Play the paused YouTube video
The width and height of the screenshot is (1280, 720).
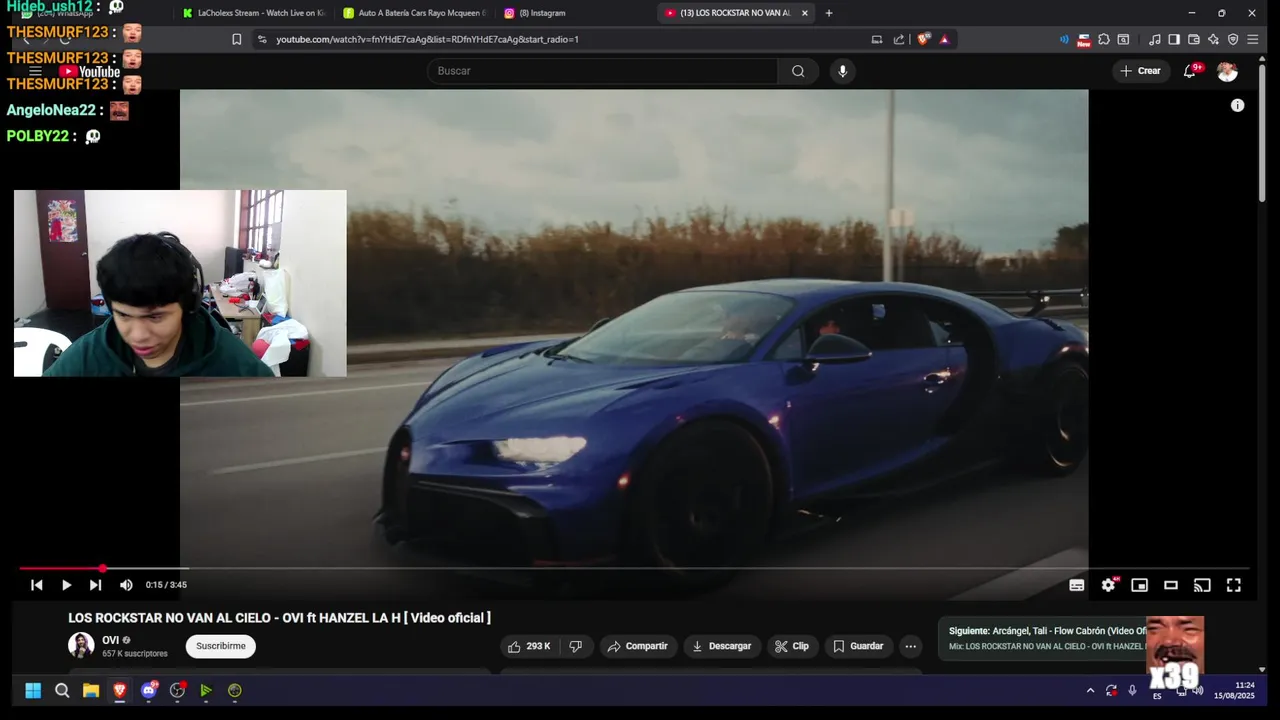coord(66,585)
